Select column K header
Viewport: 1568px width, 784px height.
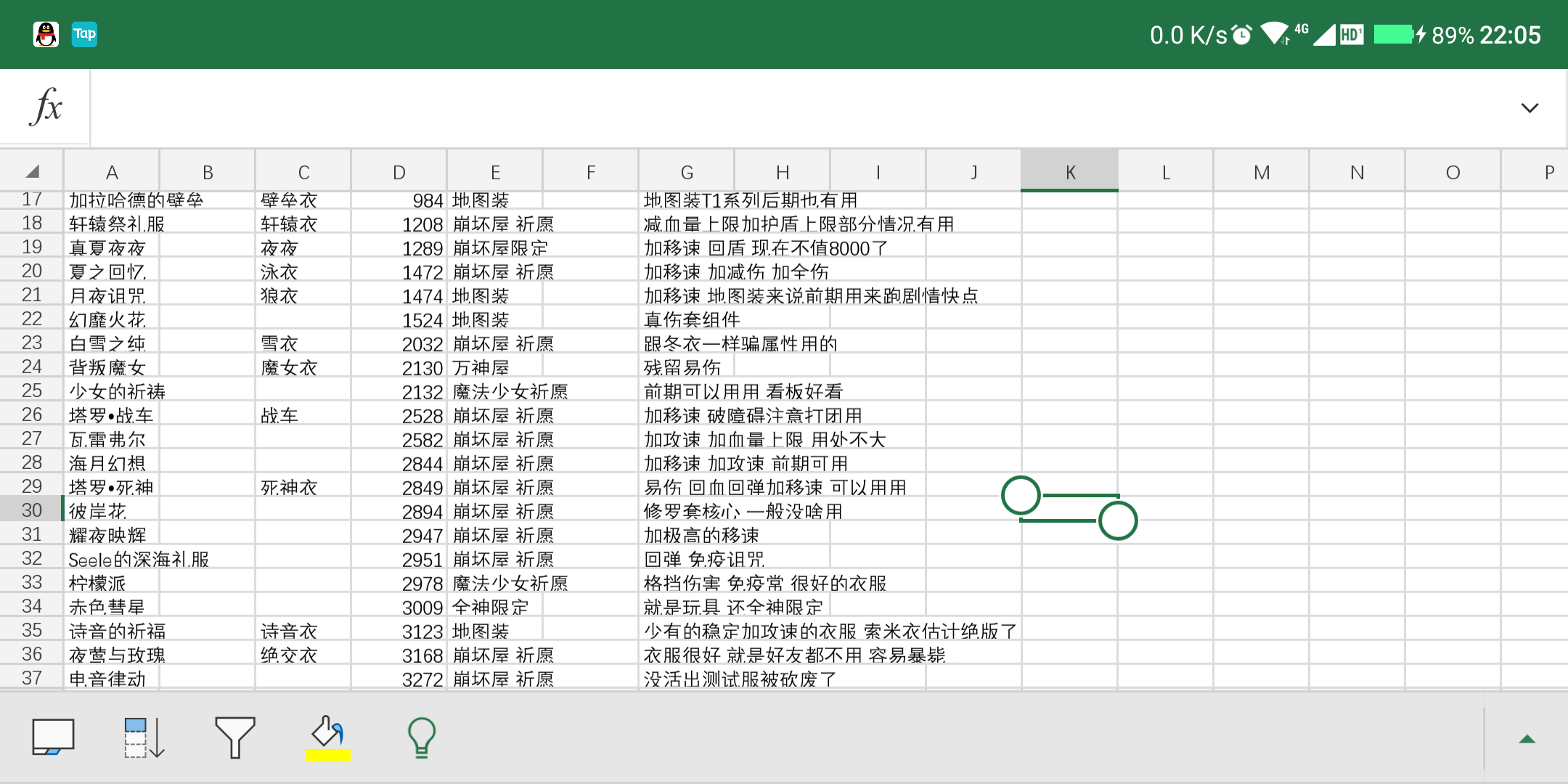pyautogui.click(x=1070, y=172)
